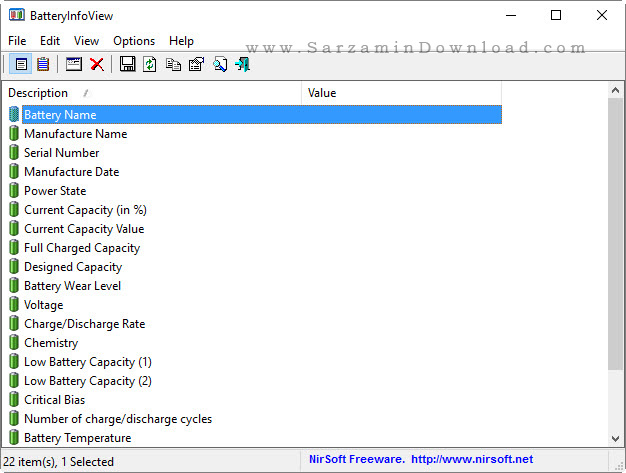
Task: Click the red X delete icon
Action: click(97, 65)
